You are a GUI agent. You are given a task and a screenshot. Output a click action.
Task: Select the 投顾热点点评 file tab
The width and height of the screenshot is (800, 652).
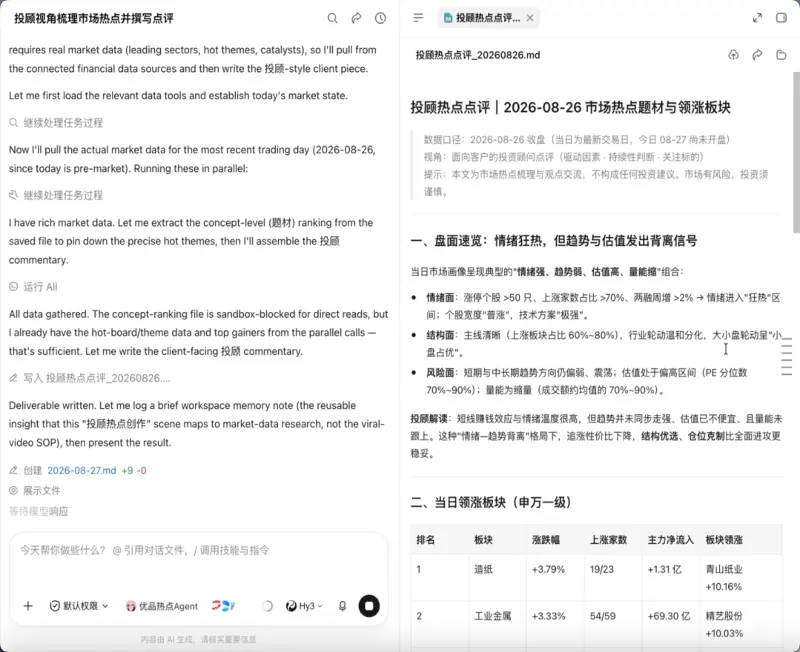pyautogui.click(x=482, y=18)
